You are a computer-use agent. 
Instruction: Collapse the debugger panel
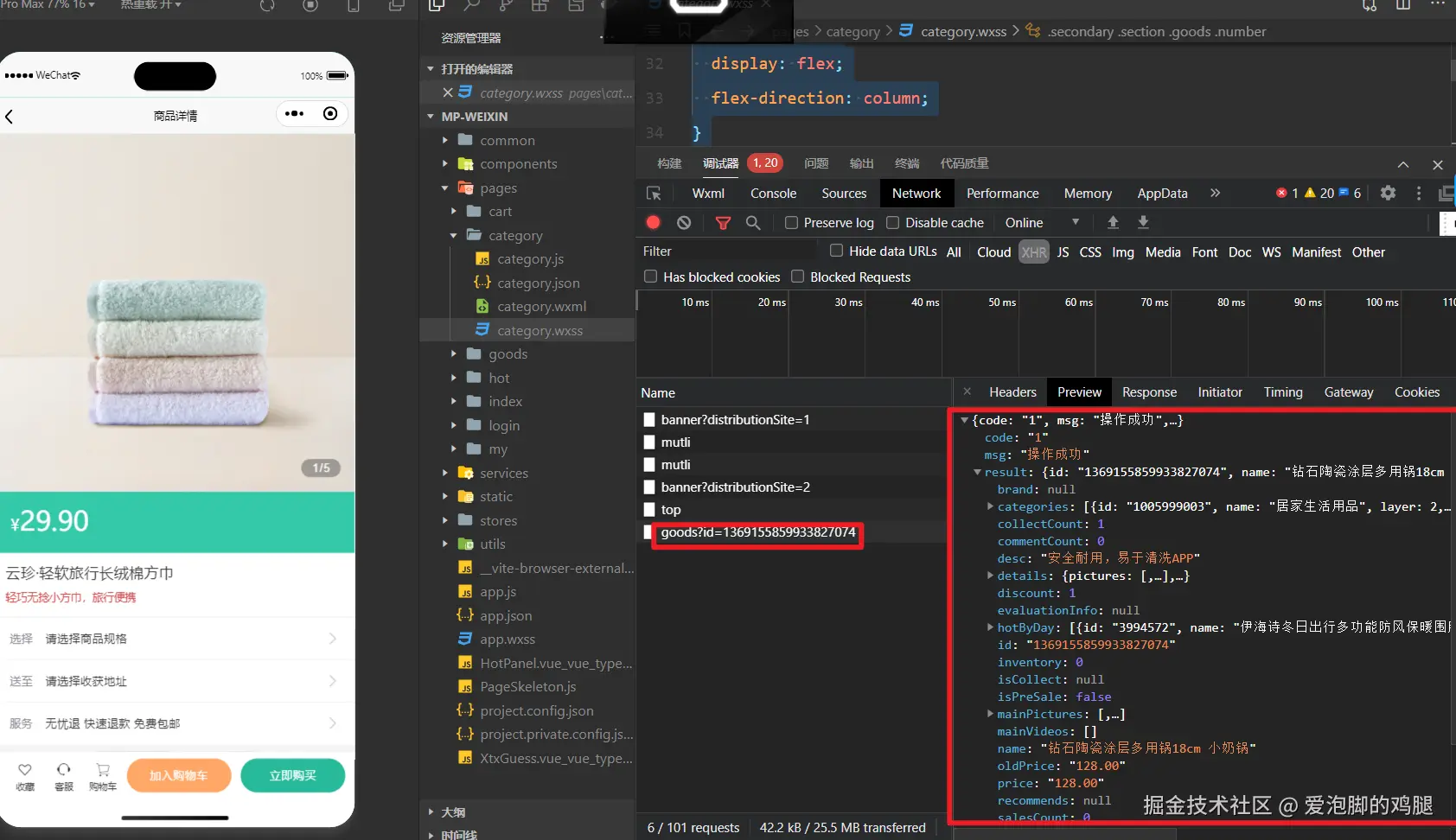(x=1403, y=164)
